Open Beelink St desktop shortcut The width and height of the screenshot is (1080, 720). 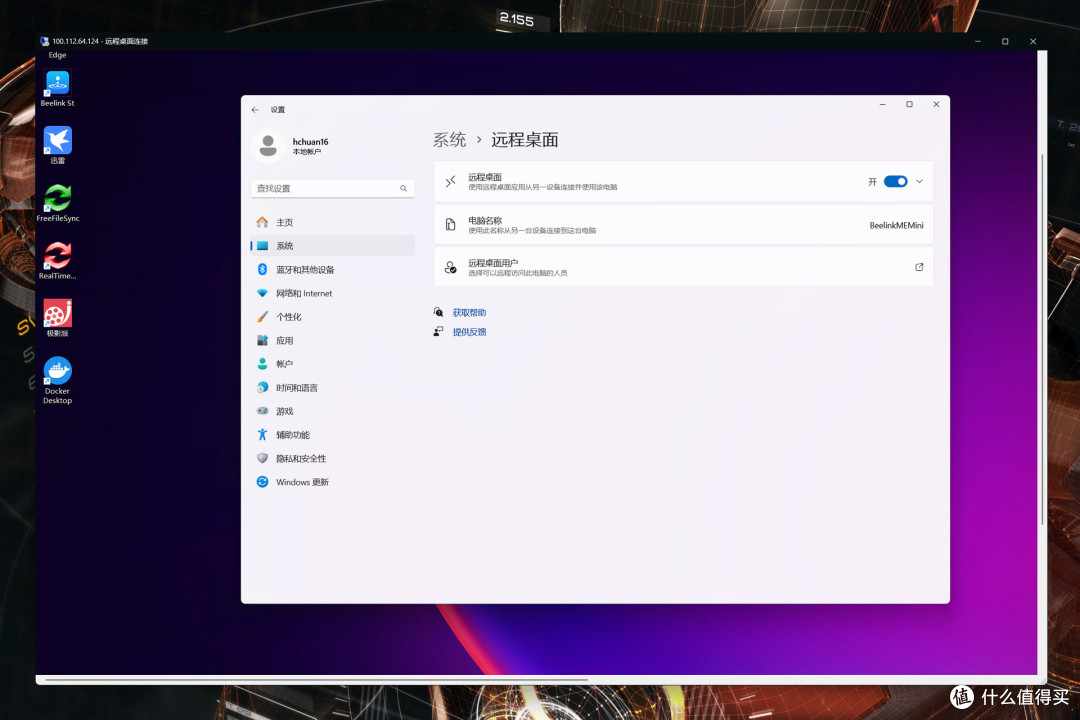pyautogui.click(x=57, y=89)
